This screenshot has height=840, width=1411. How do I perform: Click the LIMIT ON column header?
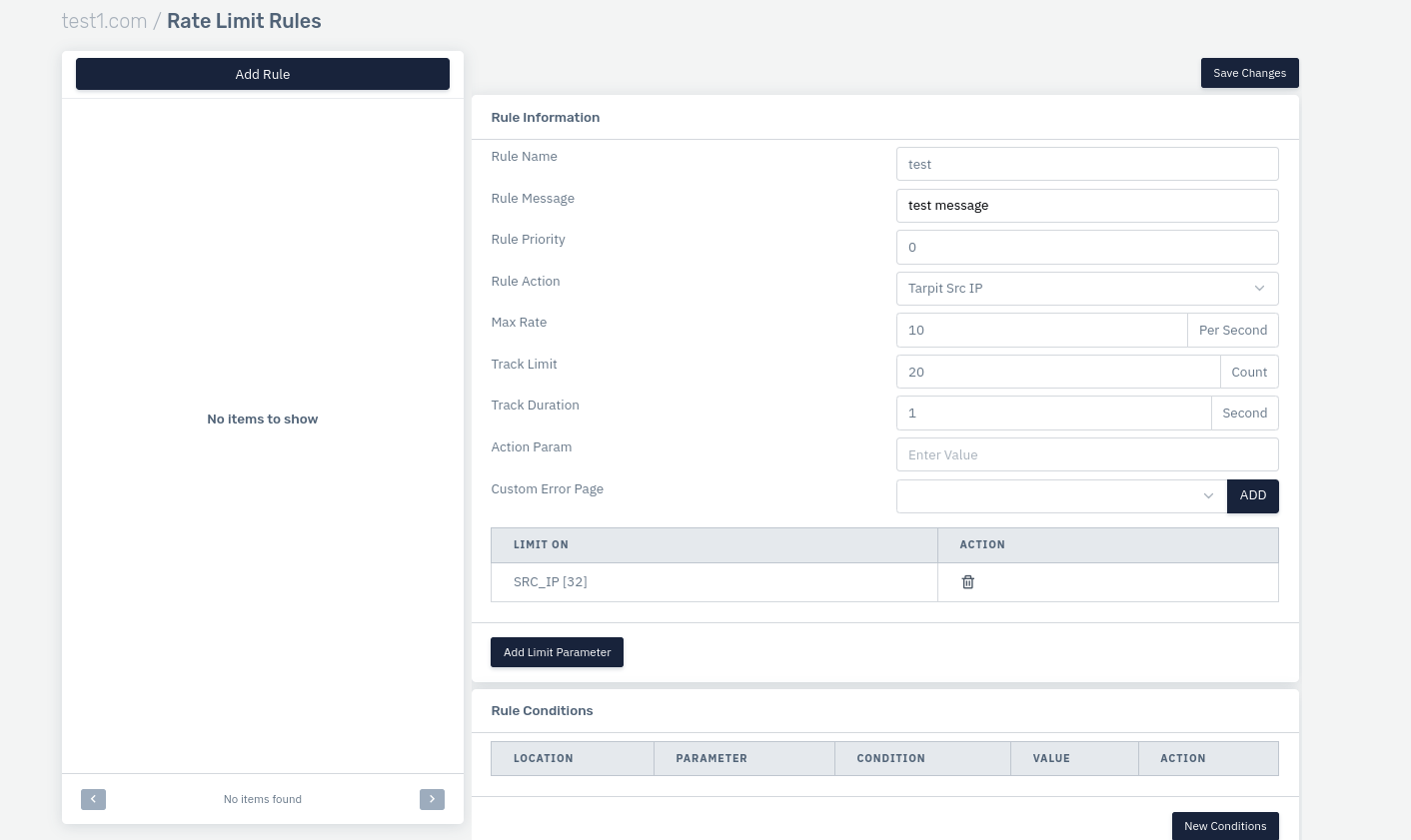(x=541, y=545)
